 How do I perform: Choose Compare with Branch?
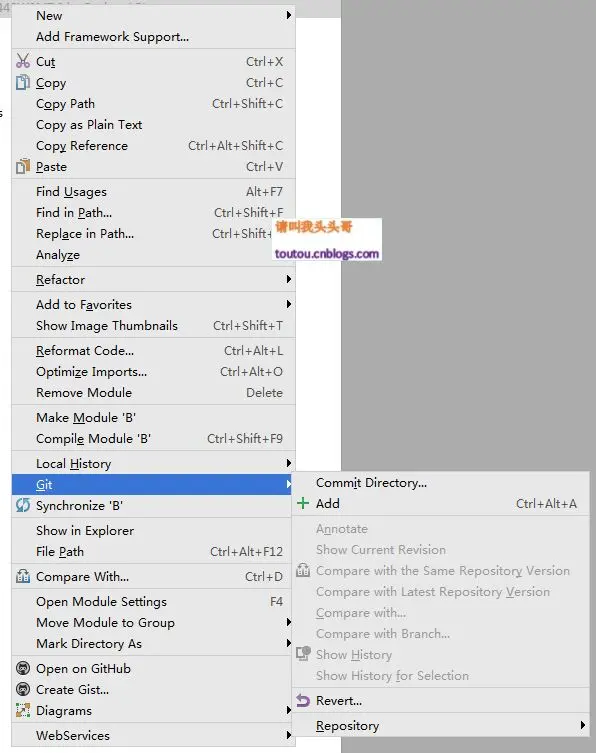click(440, 633)
